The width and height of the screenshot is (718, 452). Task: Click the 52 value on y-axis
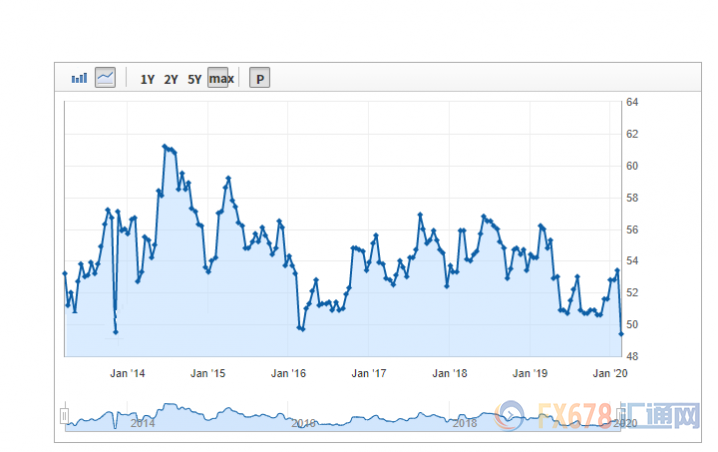tap(632, 292)
